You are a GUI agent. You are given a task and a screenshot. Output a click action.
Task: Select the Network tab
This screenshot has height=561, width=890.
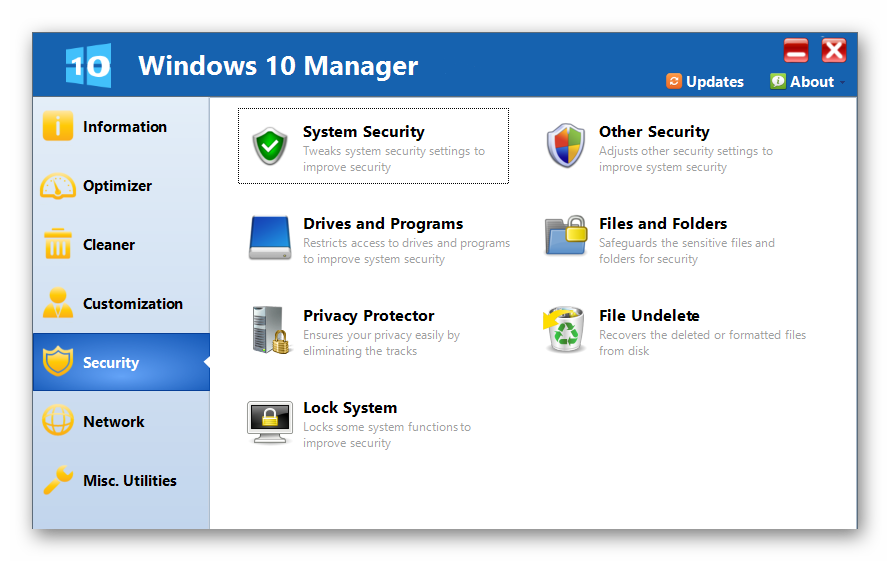tap(114, 422)
